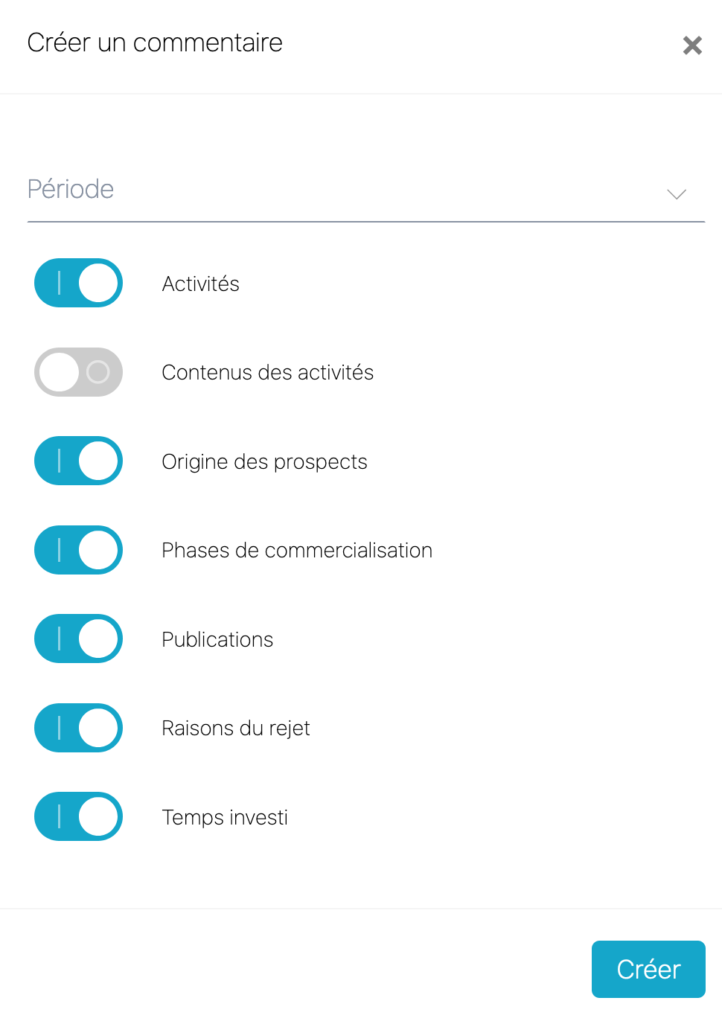Image resolution: width=722 pixels, height=1024 pixels.
Task: Select the Raisons du rejet label
Action: 236,729
